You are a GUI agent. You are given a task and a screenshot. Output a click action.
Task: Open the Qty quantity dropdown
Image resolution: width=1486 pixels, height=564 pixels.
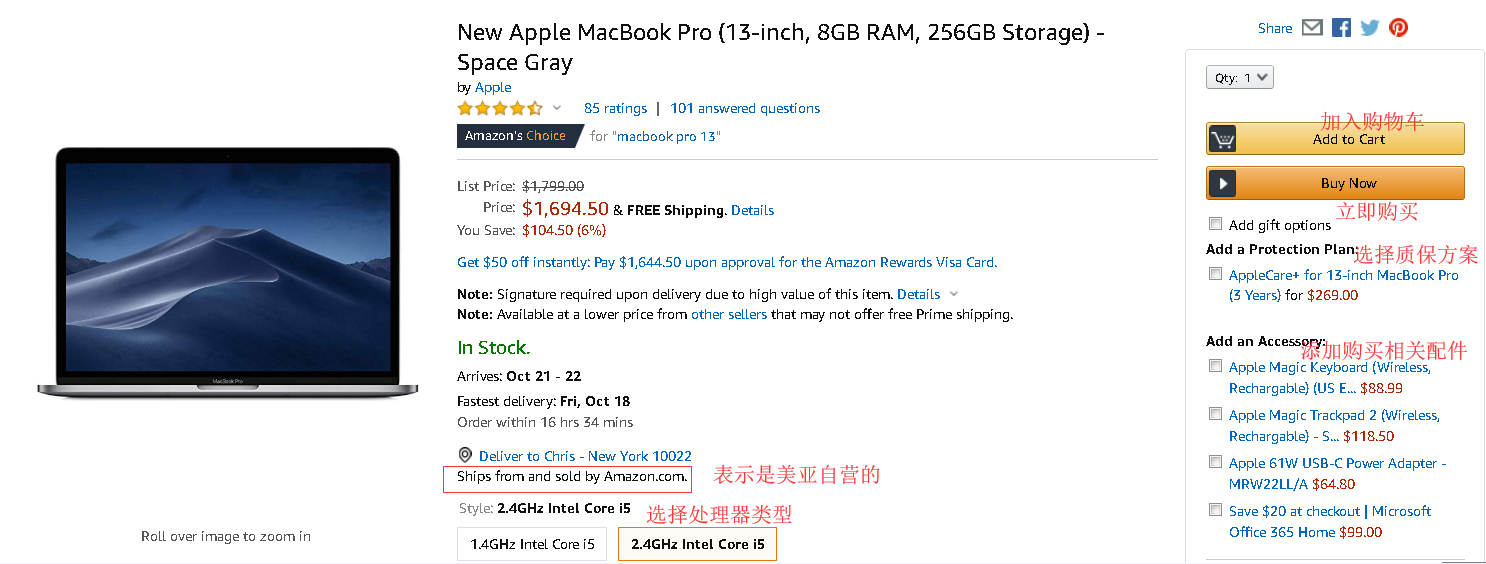click(1240, 78)
